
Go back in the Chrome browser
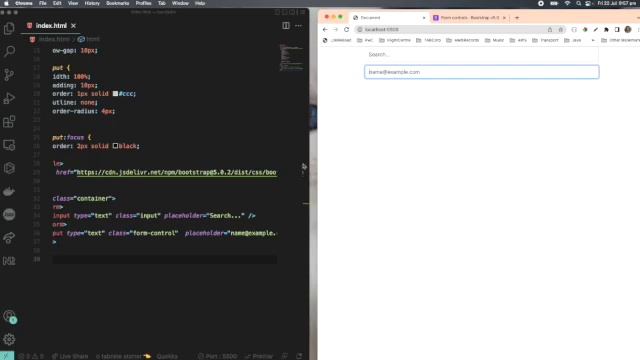325,29
